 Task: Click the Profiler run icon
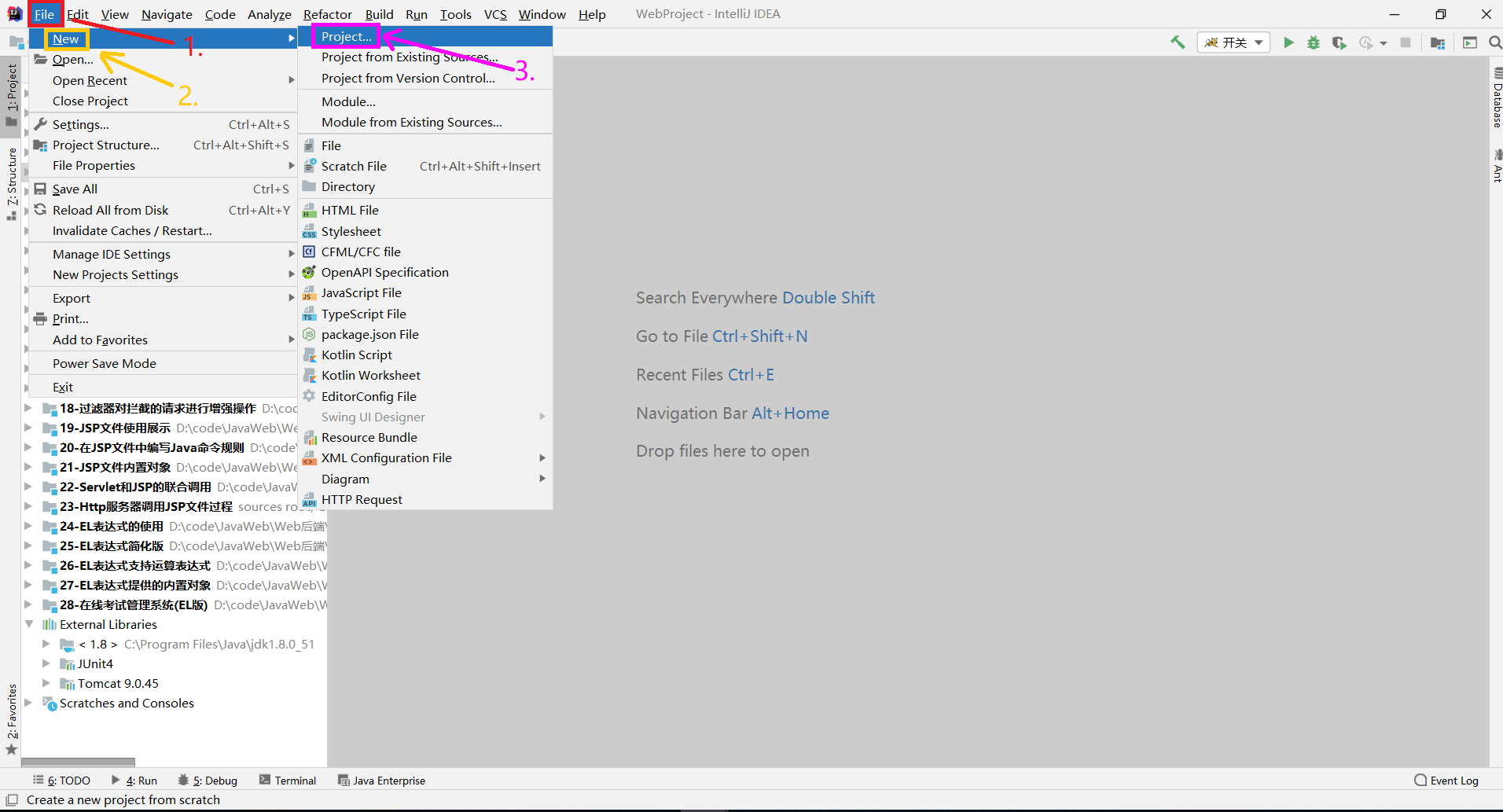[1366, 42]
